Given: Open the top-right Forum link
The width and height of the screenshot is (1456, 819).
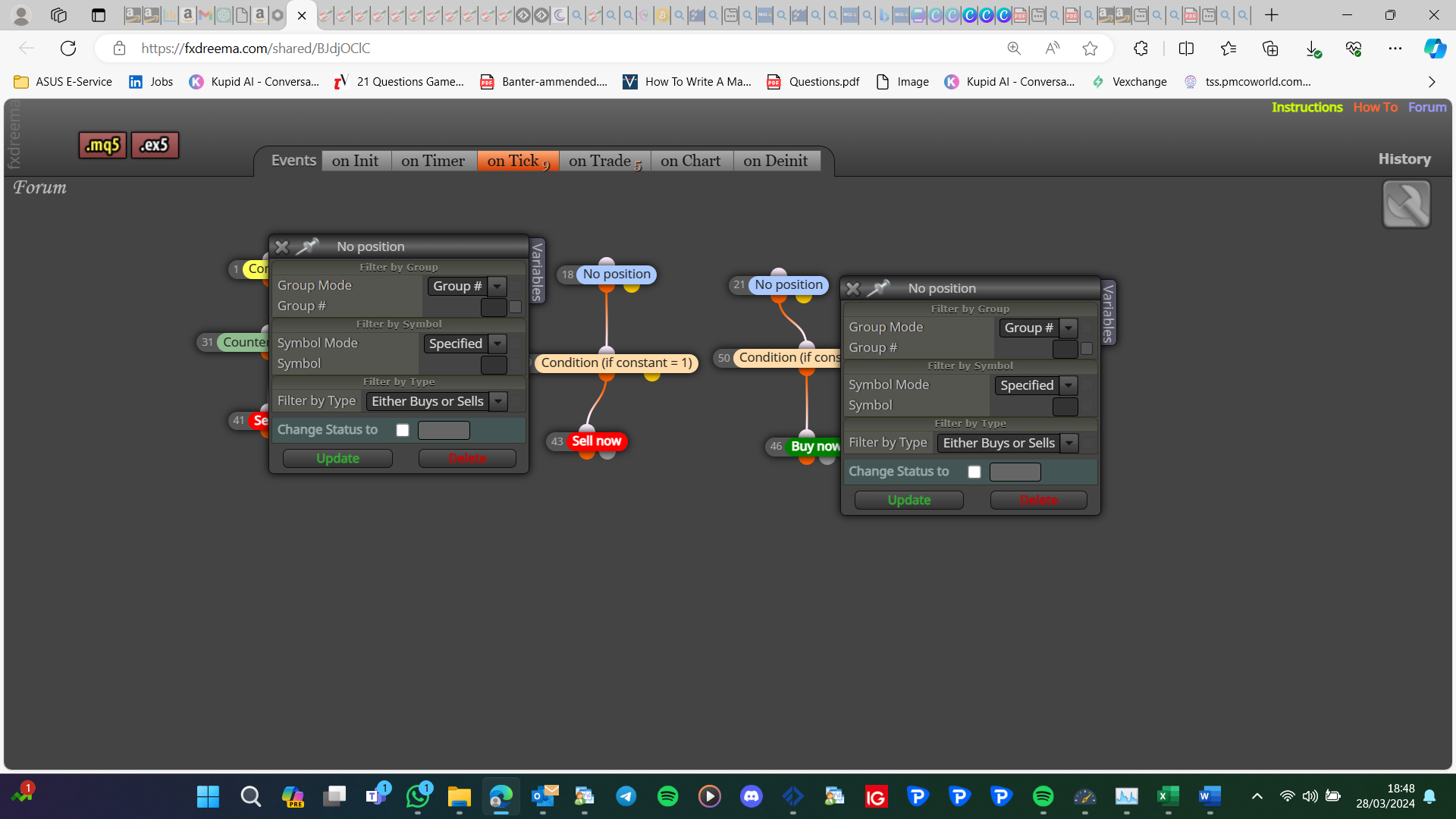Looking at the screenshot, I should tap(1427, 108).
